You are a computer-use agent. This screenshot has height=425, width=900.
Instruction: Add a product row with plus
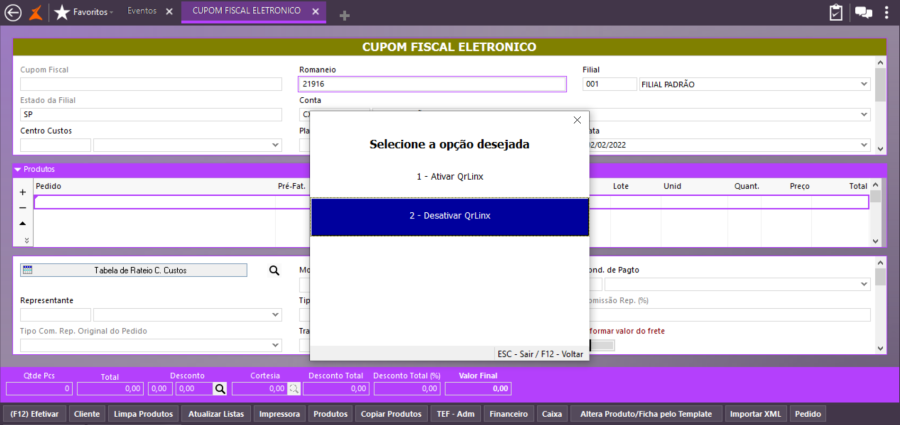tap(23, 192)
